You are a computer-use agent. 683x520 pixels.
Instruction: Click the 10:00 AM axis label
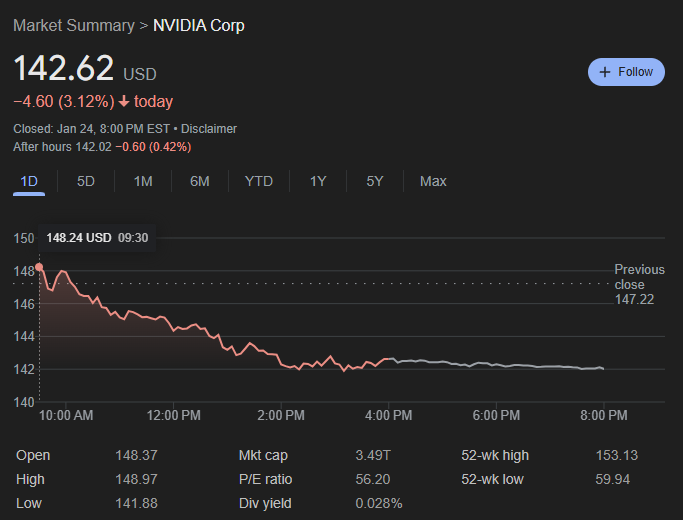click(66, 415)
